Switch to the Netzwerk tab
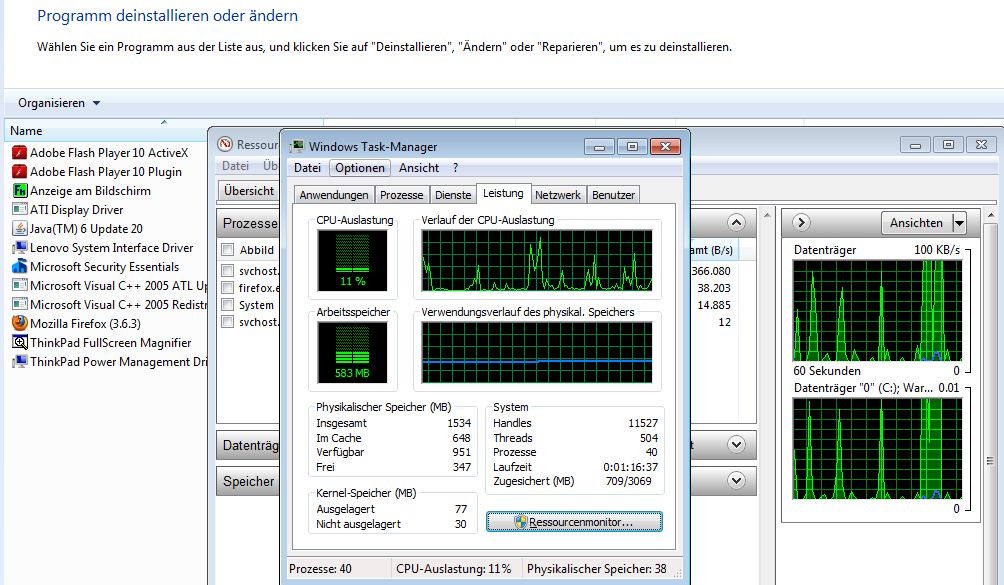 pyautogui.click(x=558, y=195)
